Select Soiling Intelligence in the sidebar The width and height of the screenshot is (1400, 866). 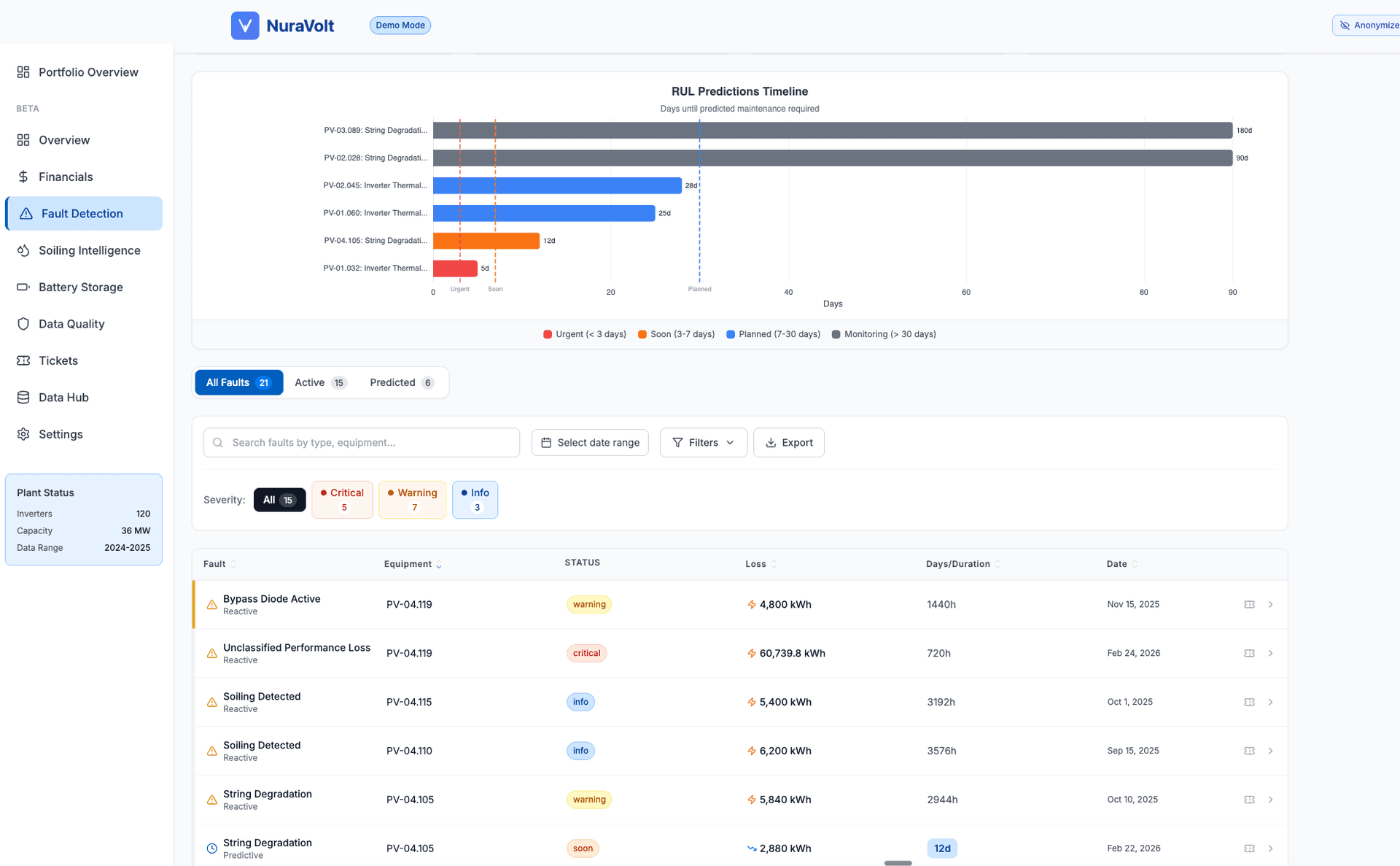coord(89,250)
